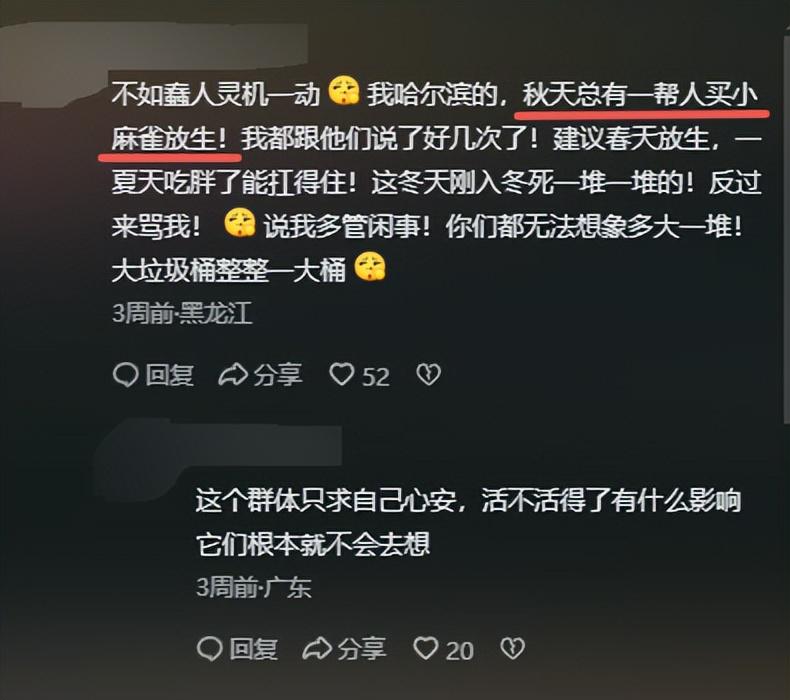This screenshot has height=700, width=790.
Task: Click the share arrow icon on the Heilongjiang comment
Action: coord(233,375)
